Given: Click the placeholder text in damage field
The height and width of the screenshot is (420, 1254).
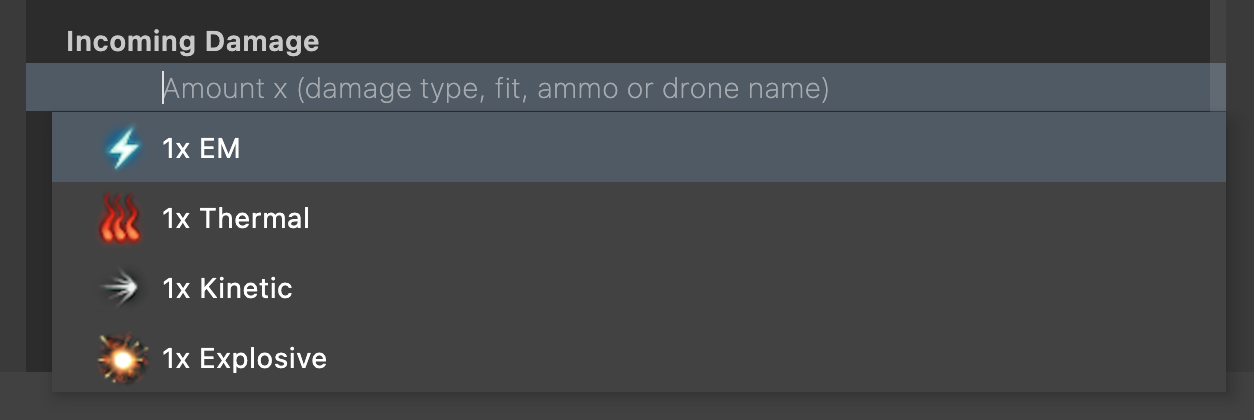Looking at the screenshot, I should click(x=496, y=89).
